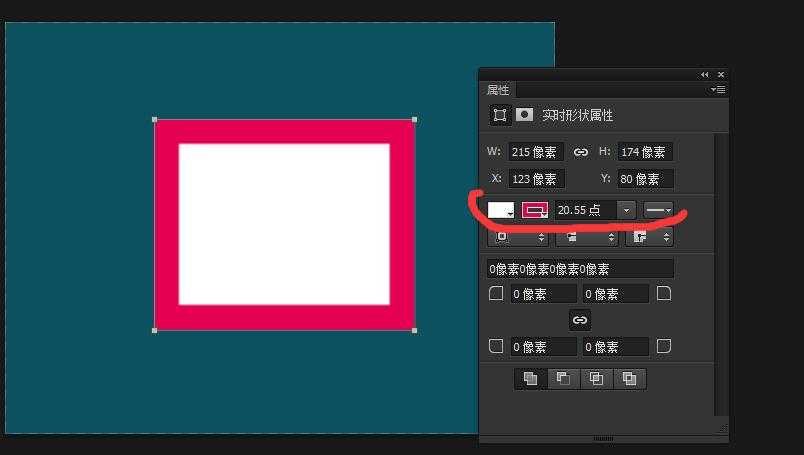Image resolution: width=804 pixels, height=455 pixels.
Task: Click the shape's bottom-right anchor handle
Action: point(415,331)
